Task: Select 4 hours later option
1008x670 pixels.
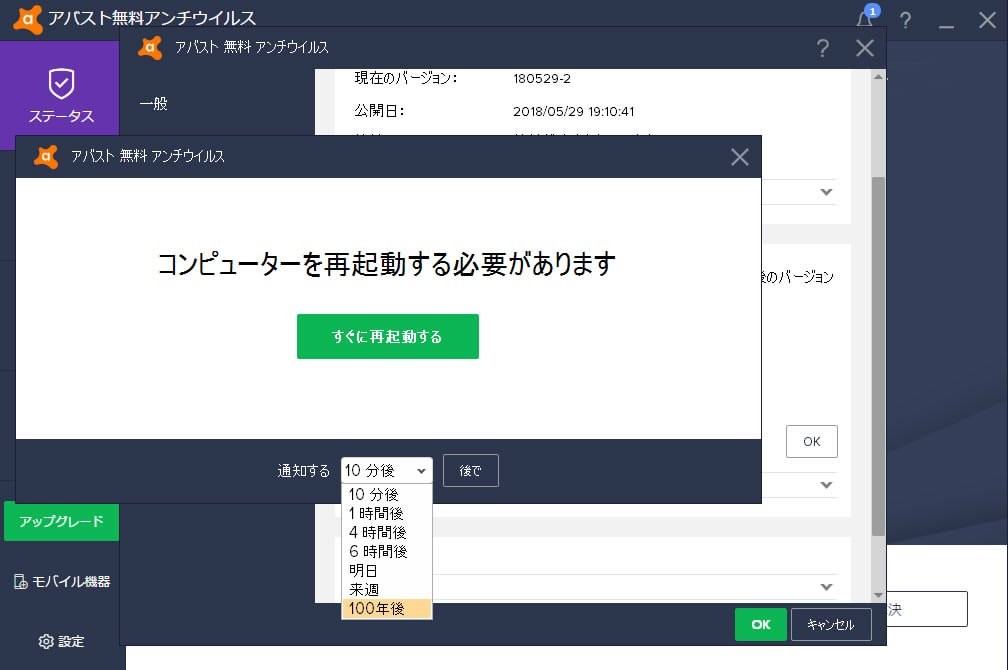Action: [x=387, y=532]
